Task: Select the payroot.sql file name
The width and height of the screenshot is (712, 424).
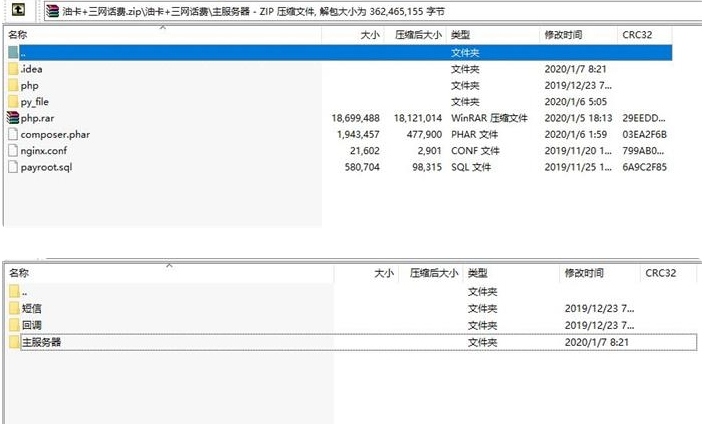Action: 46,168
